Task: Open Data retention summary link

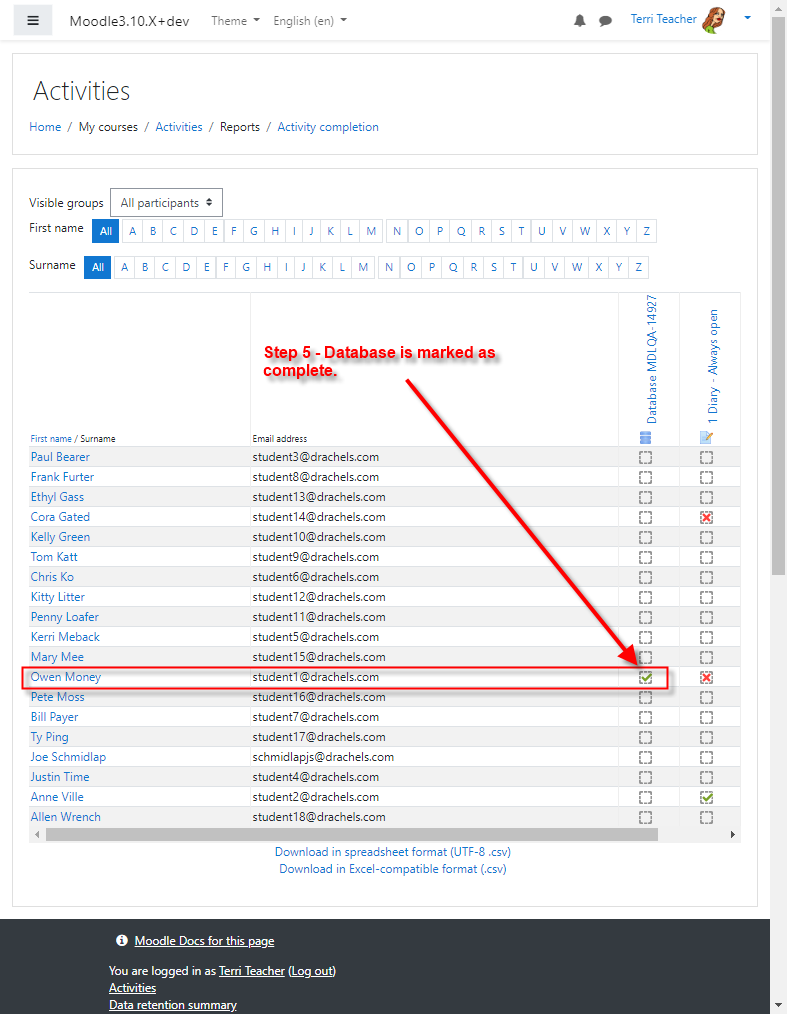Action: [173, 1005]
